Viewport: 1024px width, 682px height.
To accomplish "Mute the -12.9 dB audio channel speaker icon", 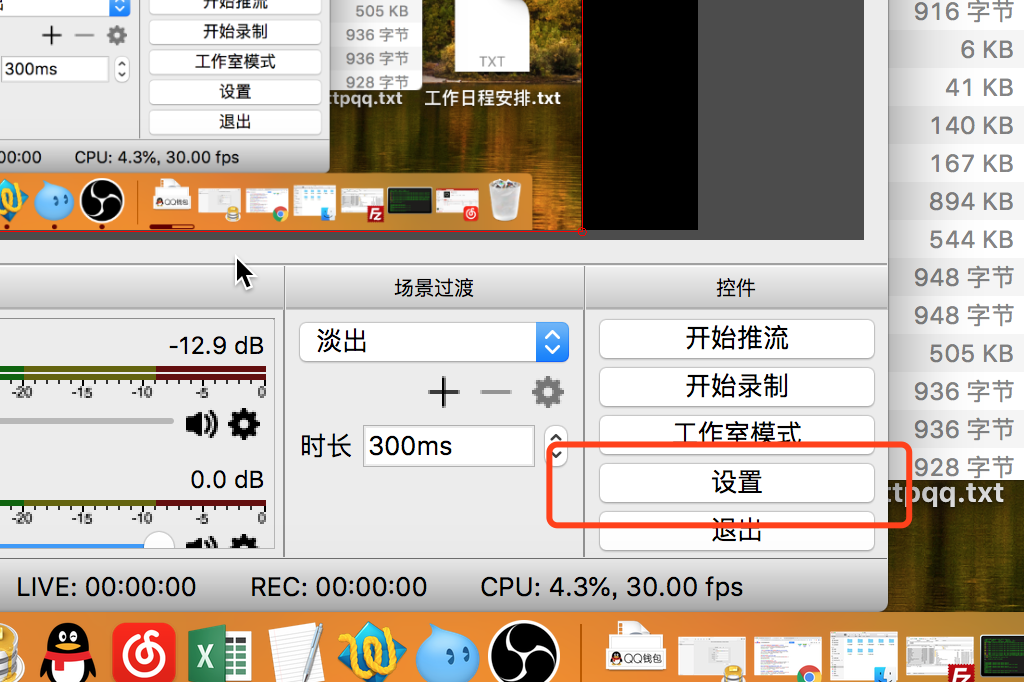I will pyautogui.click(x=202, y=425).
